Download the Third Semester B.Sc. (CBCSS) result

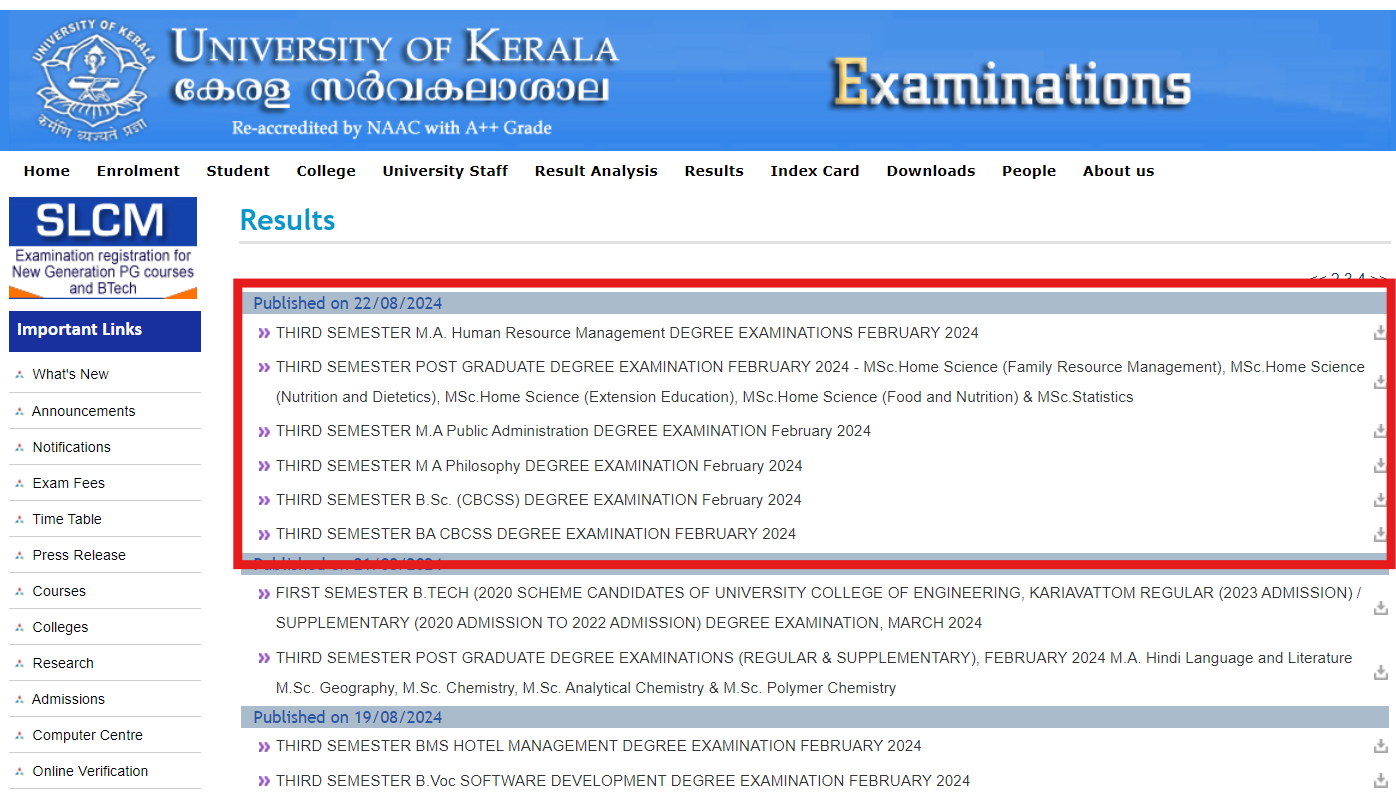[x=1380, y=500]
